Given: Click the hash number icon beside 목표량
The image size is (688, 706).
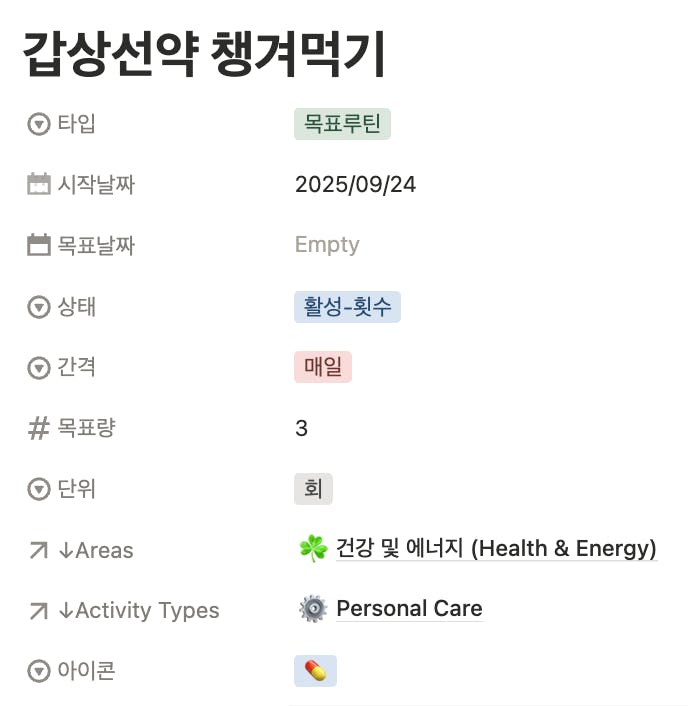Looking at the screenshot, I should pos(39,429).
